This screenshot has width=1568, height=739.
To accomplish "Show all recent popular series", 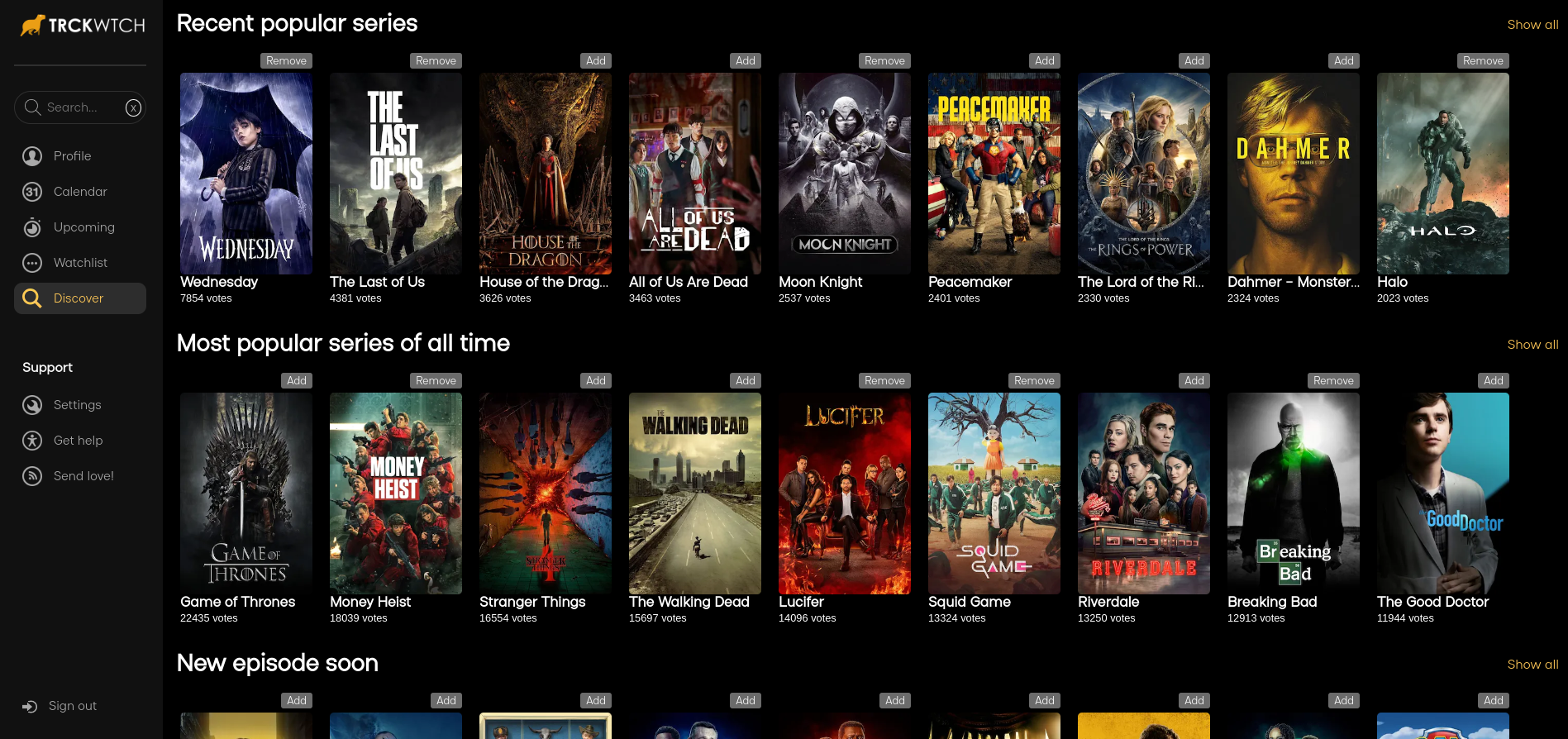I will pyautogui.click(x=1532, y=25).
